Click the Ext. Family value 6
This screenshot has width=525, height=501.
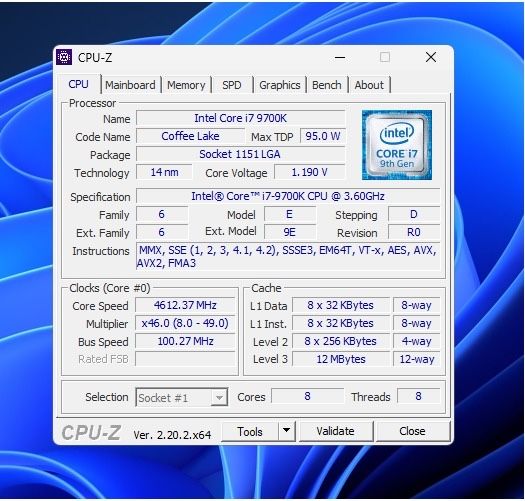pyautogui.click(x=162, y=232)
